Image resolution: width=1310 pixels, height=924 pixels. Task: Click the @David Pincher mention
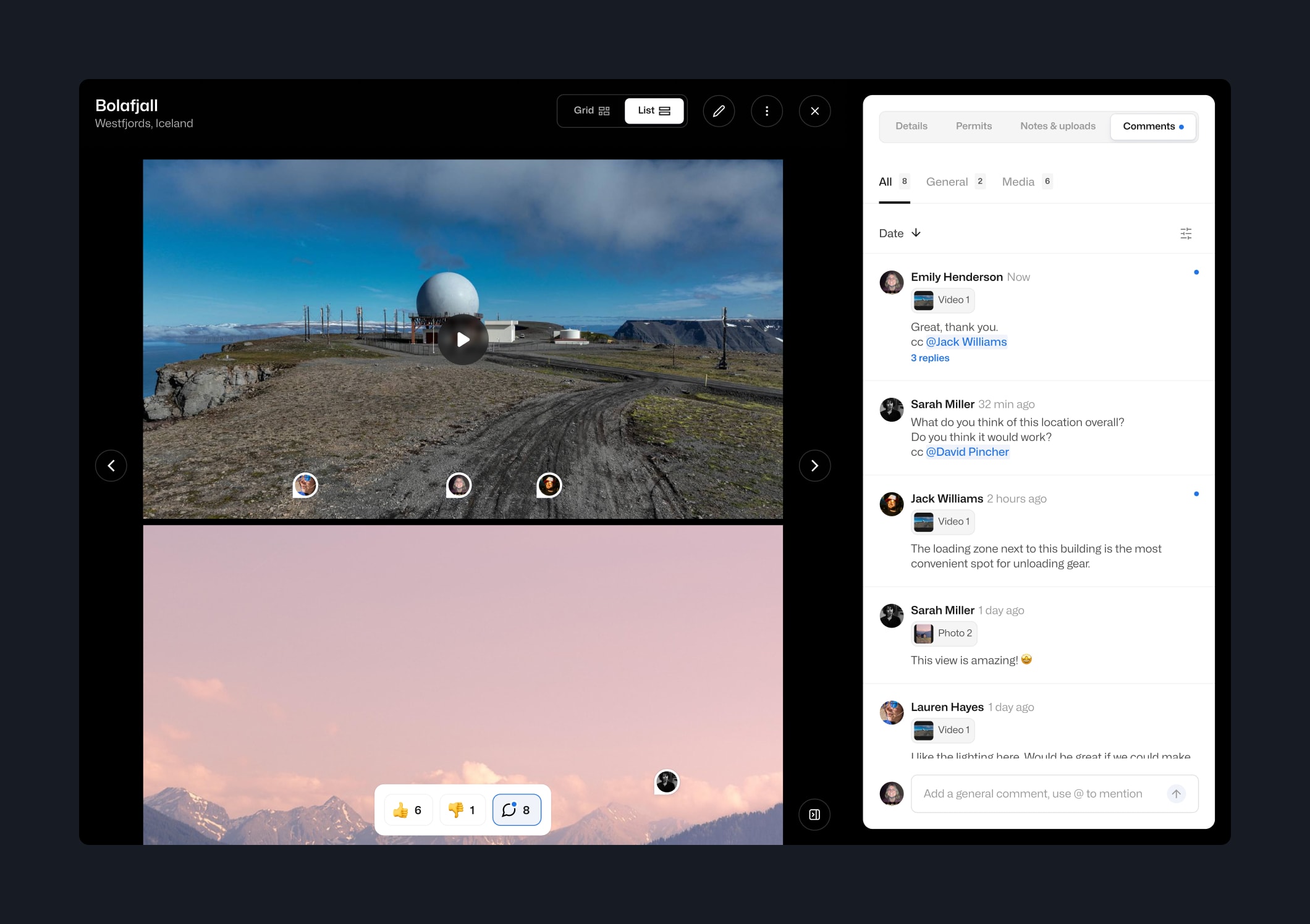pos(967,452)
